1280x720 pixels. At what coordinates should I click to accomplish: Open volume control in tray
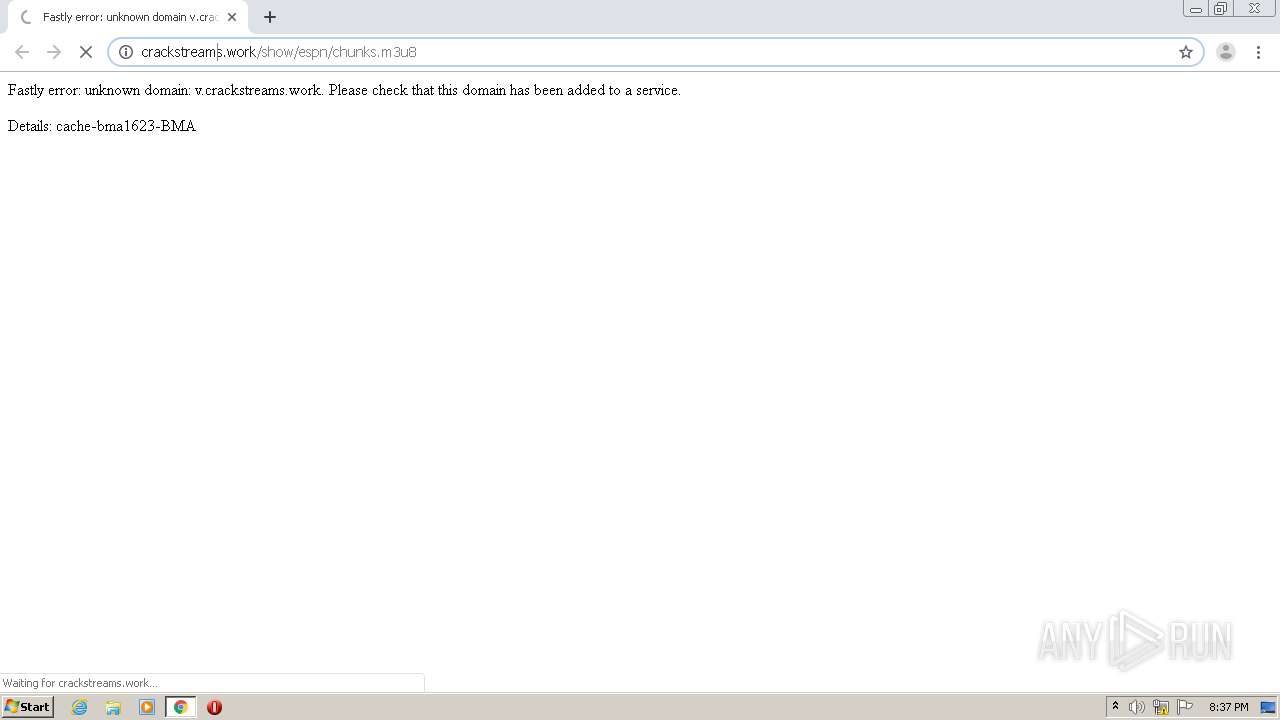pyautogui.click(x=1137, y=707)
